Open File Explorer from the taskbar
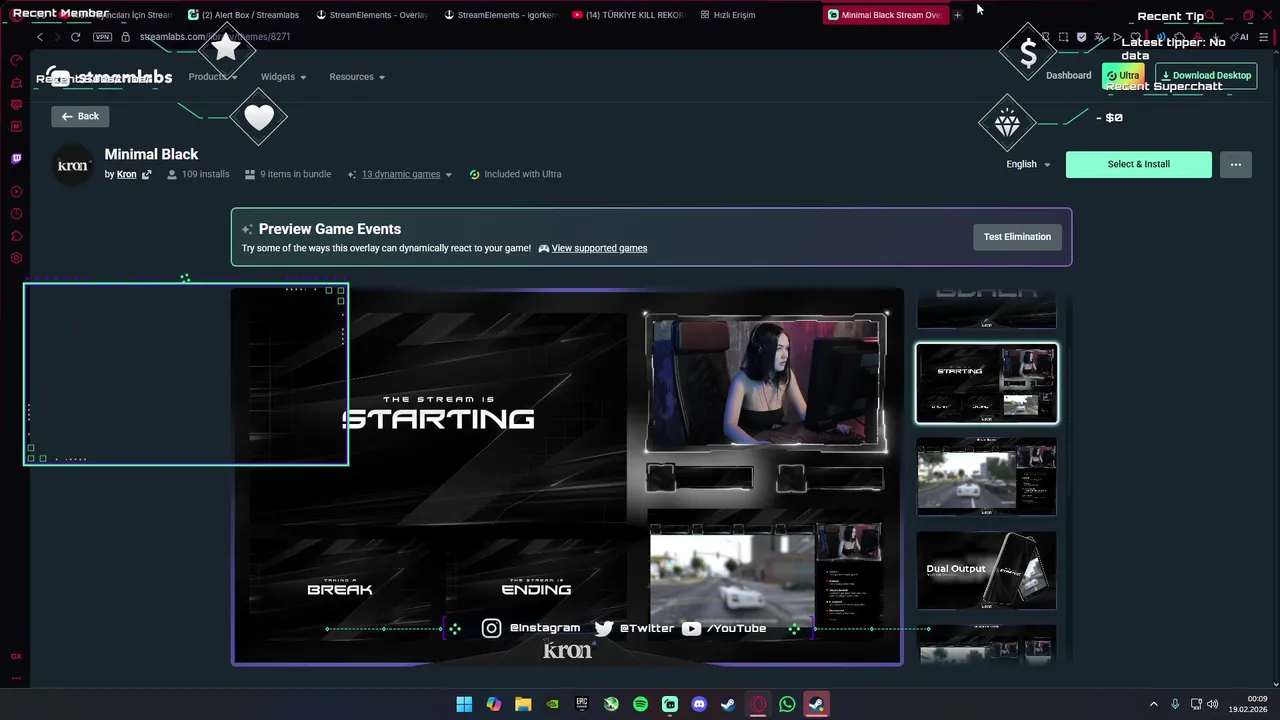The height and width of the screenshot is (720, 1280). pyautogui.click(x=523, y=704)
